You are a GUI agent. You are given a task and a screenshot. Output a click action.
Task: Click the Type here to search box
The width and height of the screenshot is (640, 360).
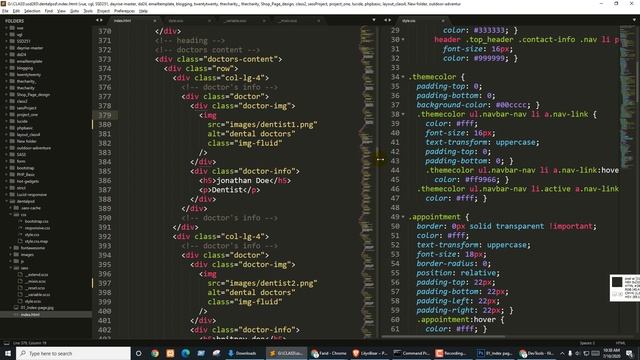point(73,353)
